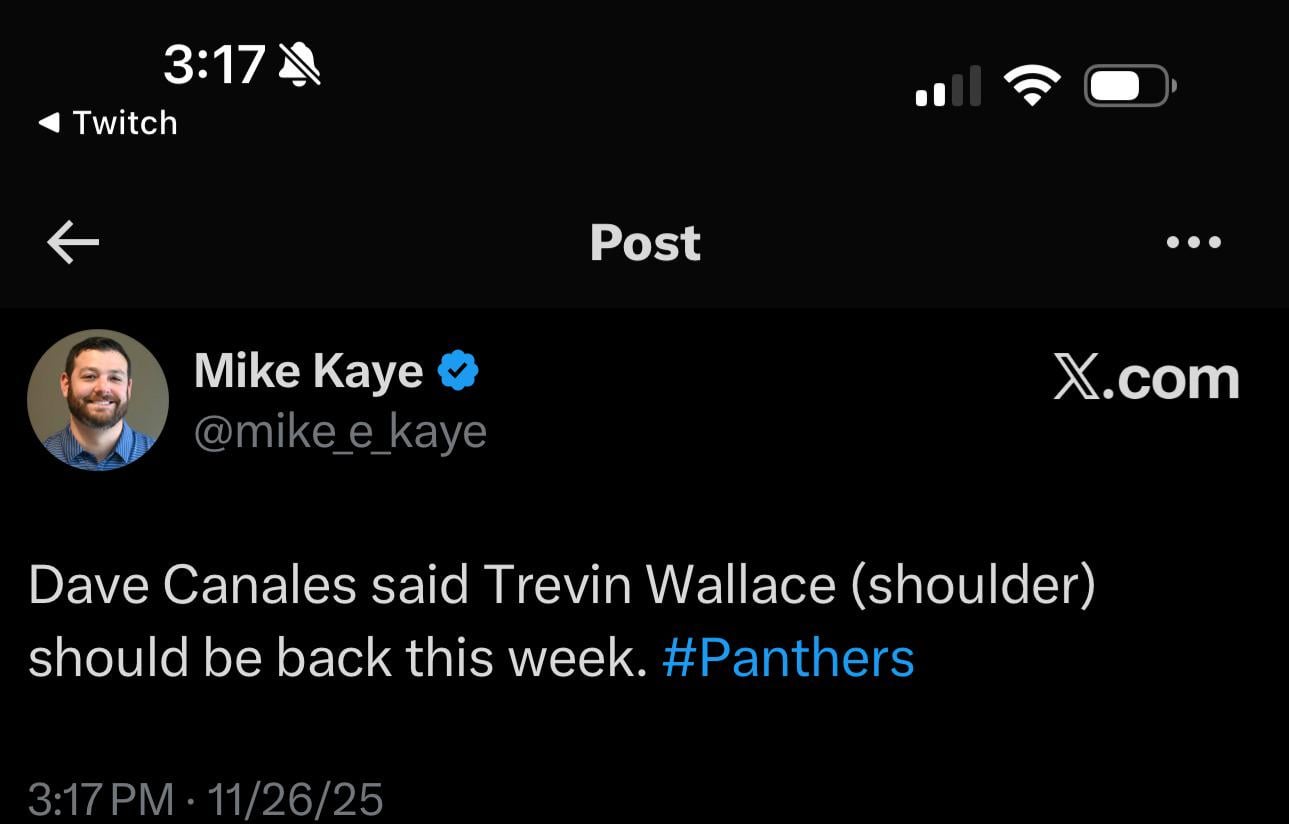
Task: Tap the @mike_e_kaye handle
Action: point(340,430)
